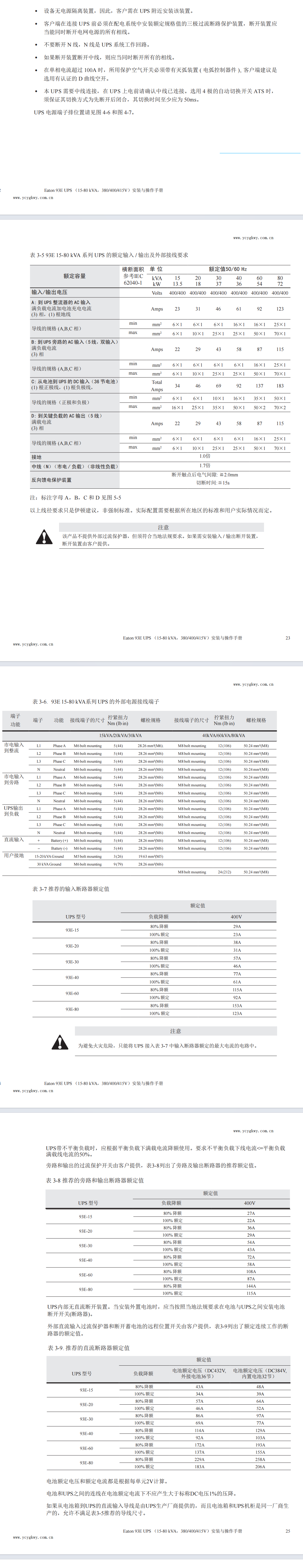The image size is (303, 1568).
Task: Click the '15-20 kVA Ground' row
Action: (49, 856)
